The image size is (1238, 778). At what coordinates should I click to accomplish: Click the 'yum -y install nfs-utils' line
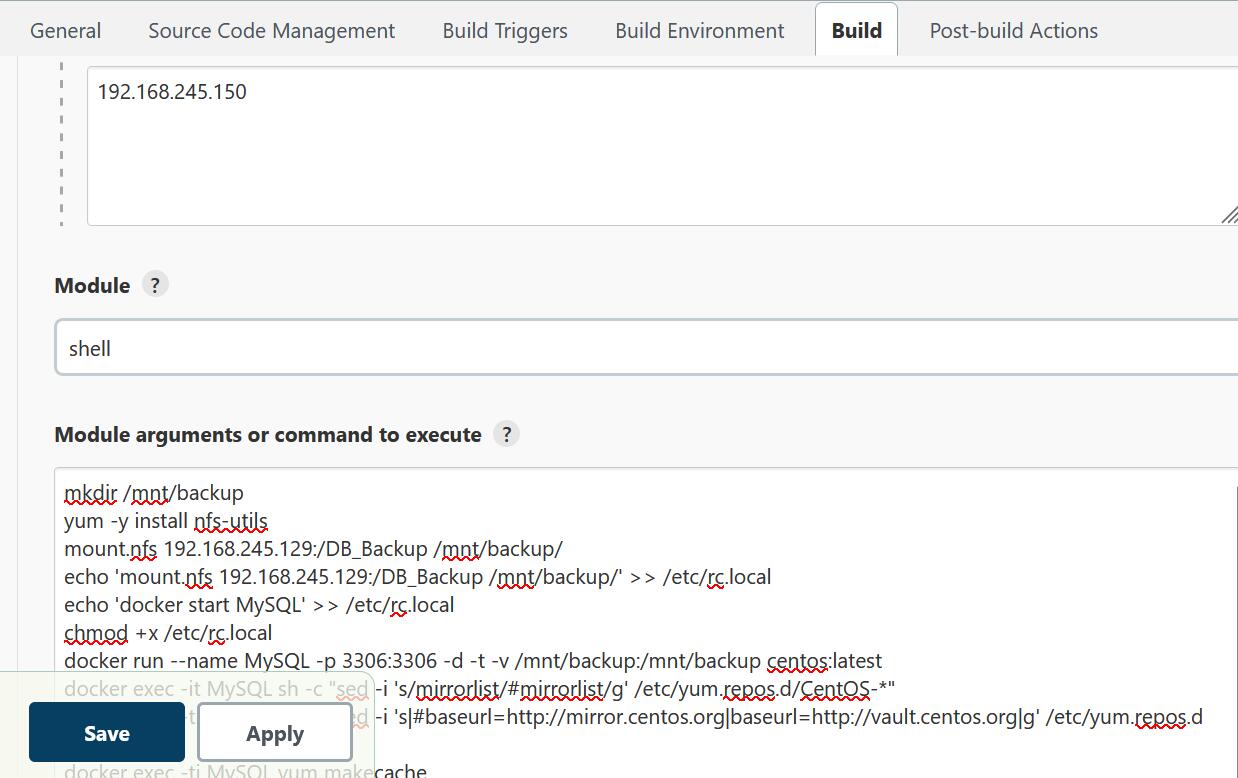[166, 521]
